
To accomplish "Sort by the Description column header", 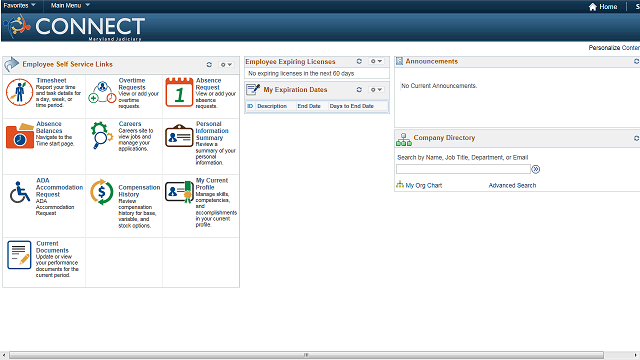I will pyautogui.click(x=272, y=106).
